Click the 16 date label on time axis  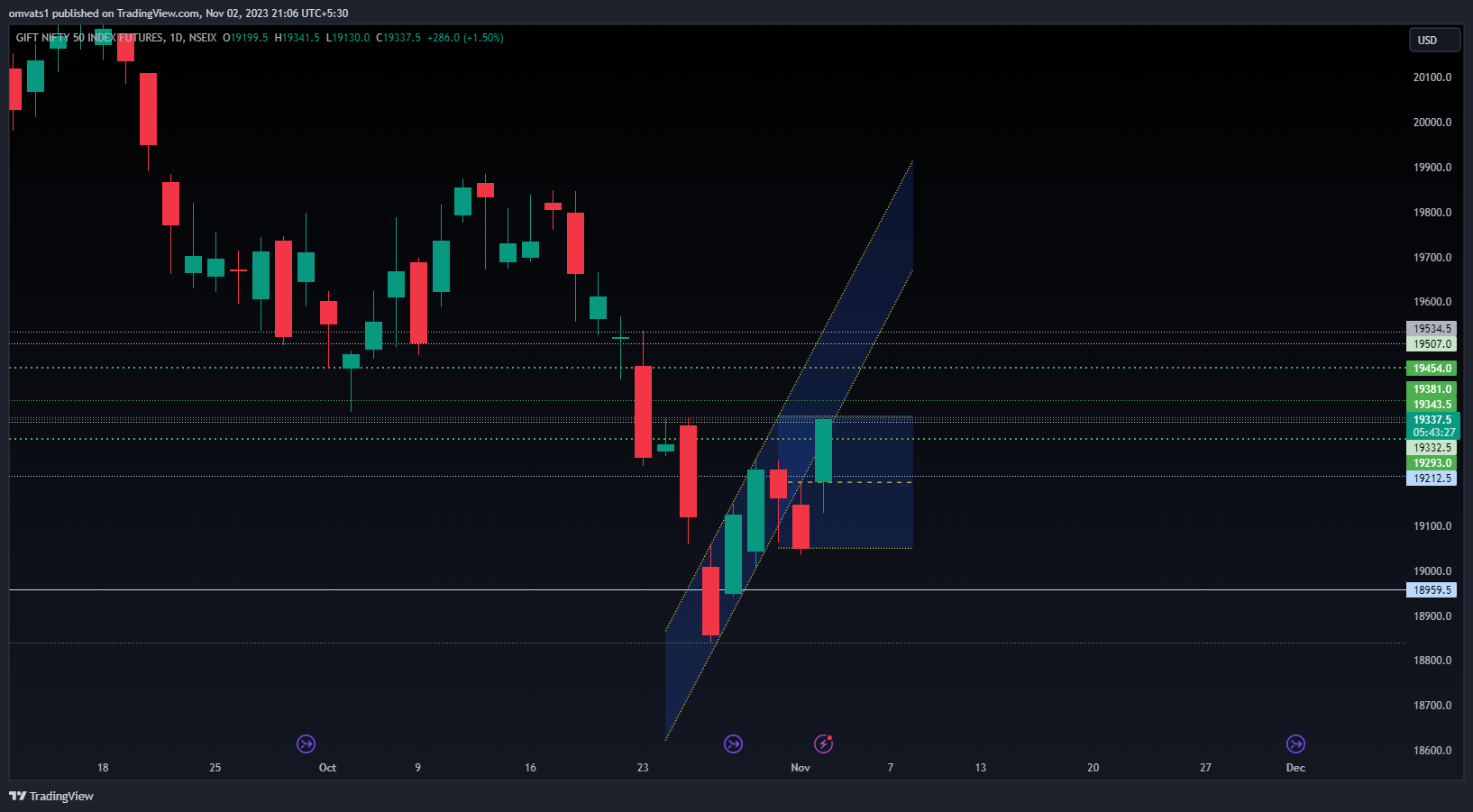(x=530, y=768)
